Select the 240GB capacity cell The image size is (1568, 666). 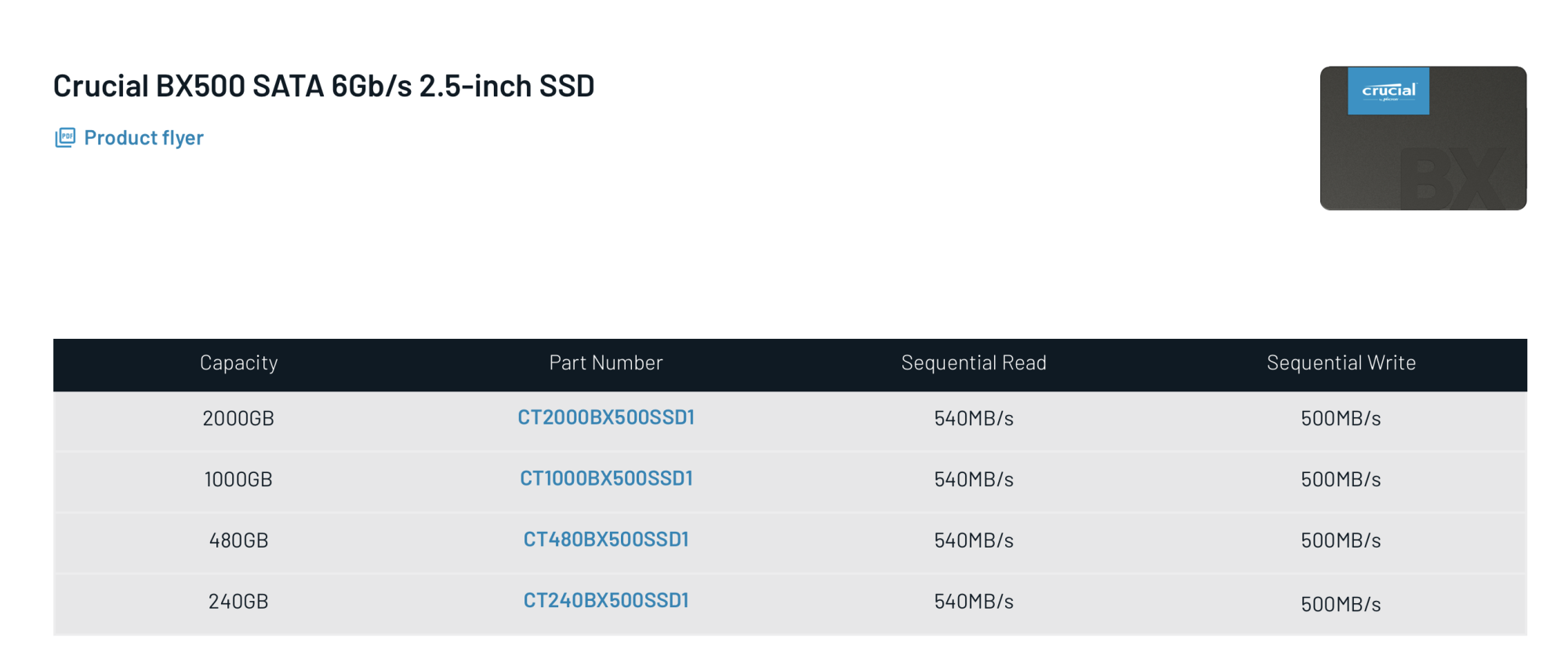pos(238,602)
